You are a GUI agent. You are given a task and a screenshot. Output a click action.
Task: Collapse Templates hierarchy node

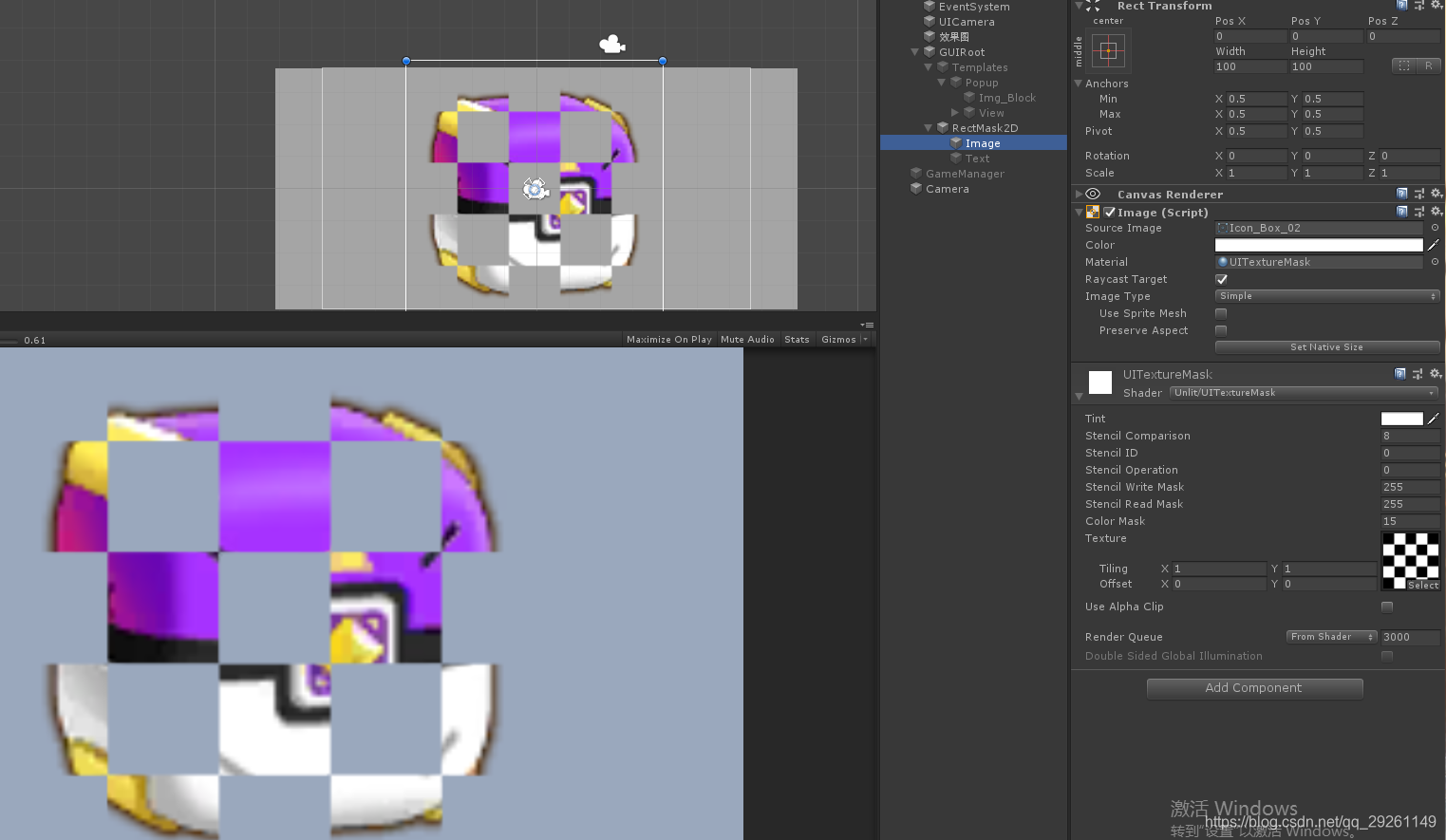tap(929, 67)
